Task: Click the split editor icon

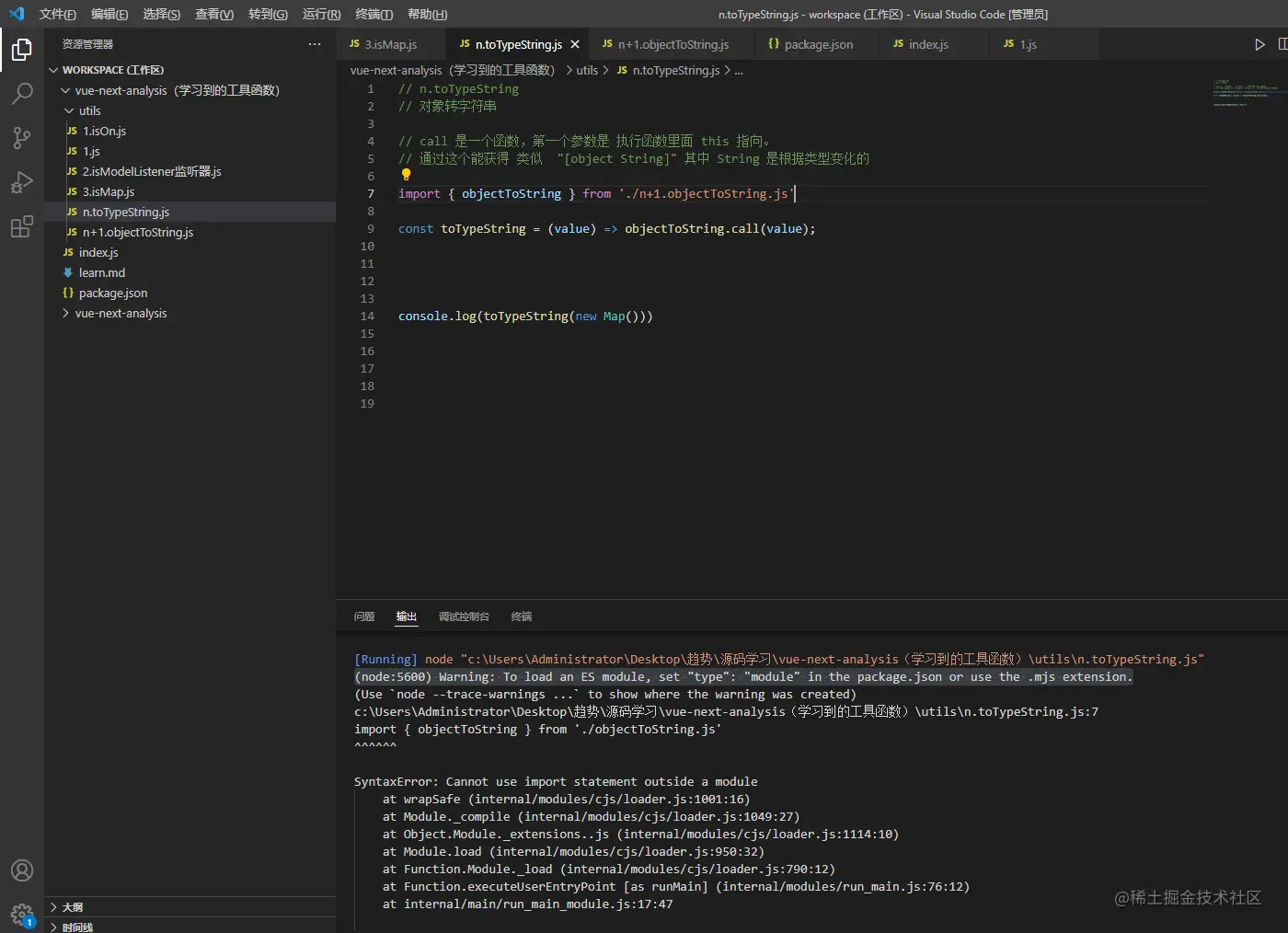Action: point(1283,44)
